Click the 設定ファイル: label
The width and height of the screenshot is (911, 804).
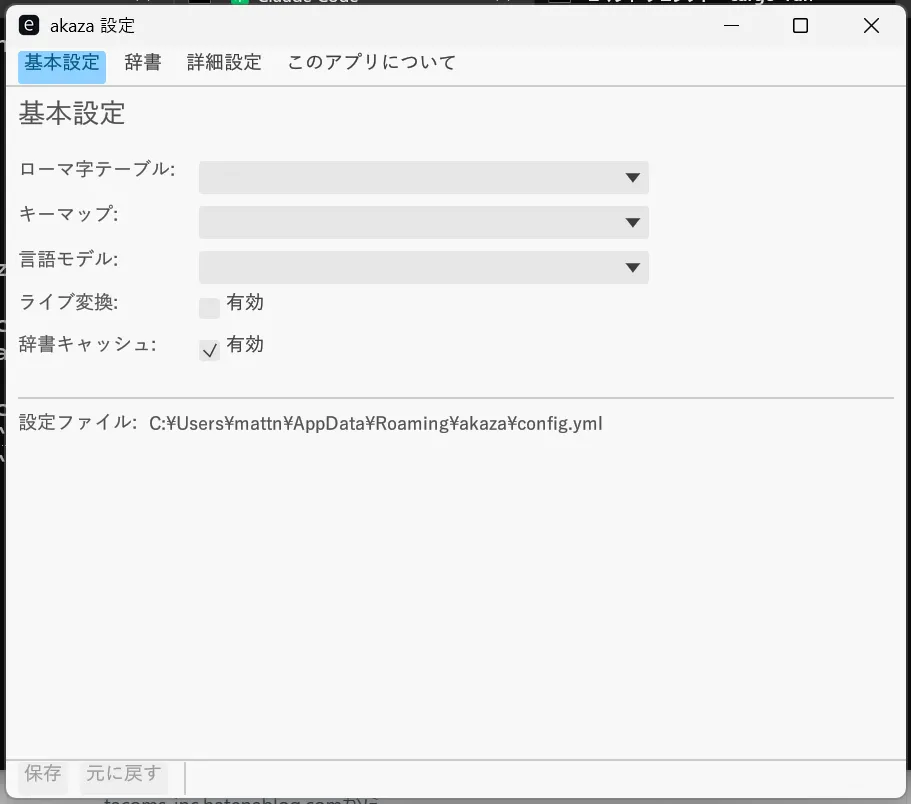[78, 422]
